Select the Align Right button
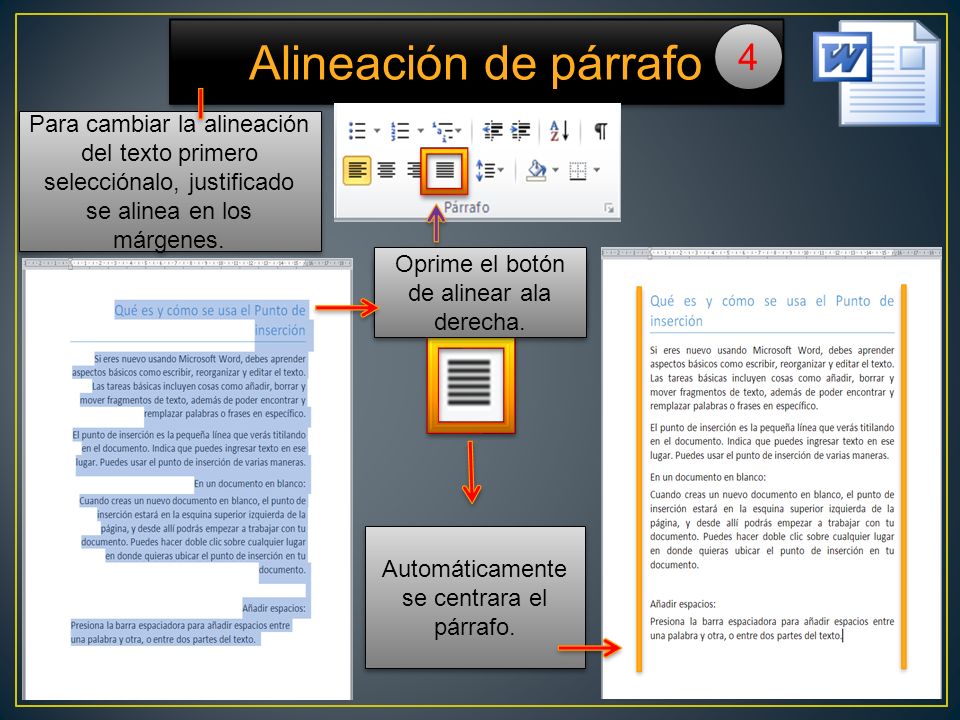 tap(414, 170)
